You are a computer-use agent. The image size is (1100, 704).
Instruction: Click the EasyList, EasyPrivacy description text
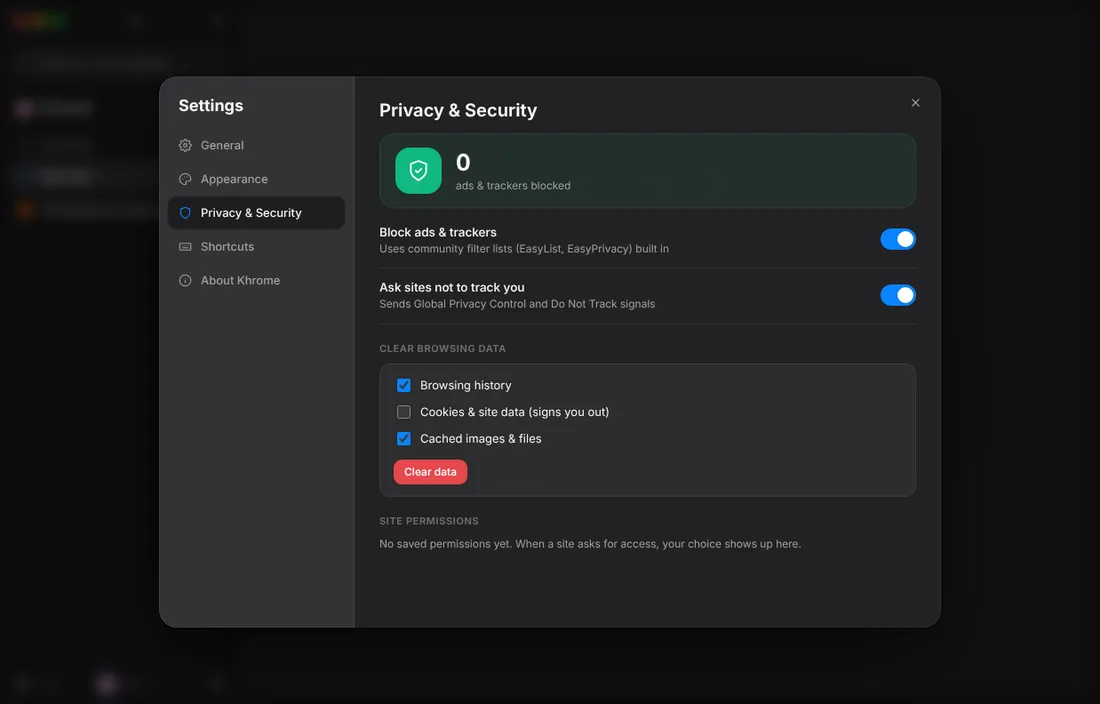coord(524,249)
